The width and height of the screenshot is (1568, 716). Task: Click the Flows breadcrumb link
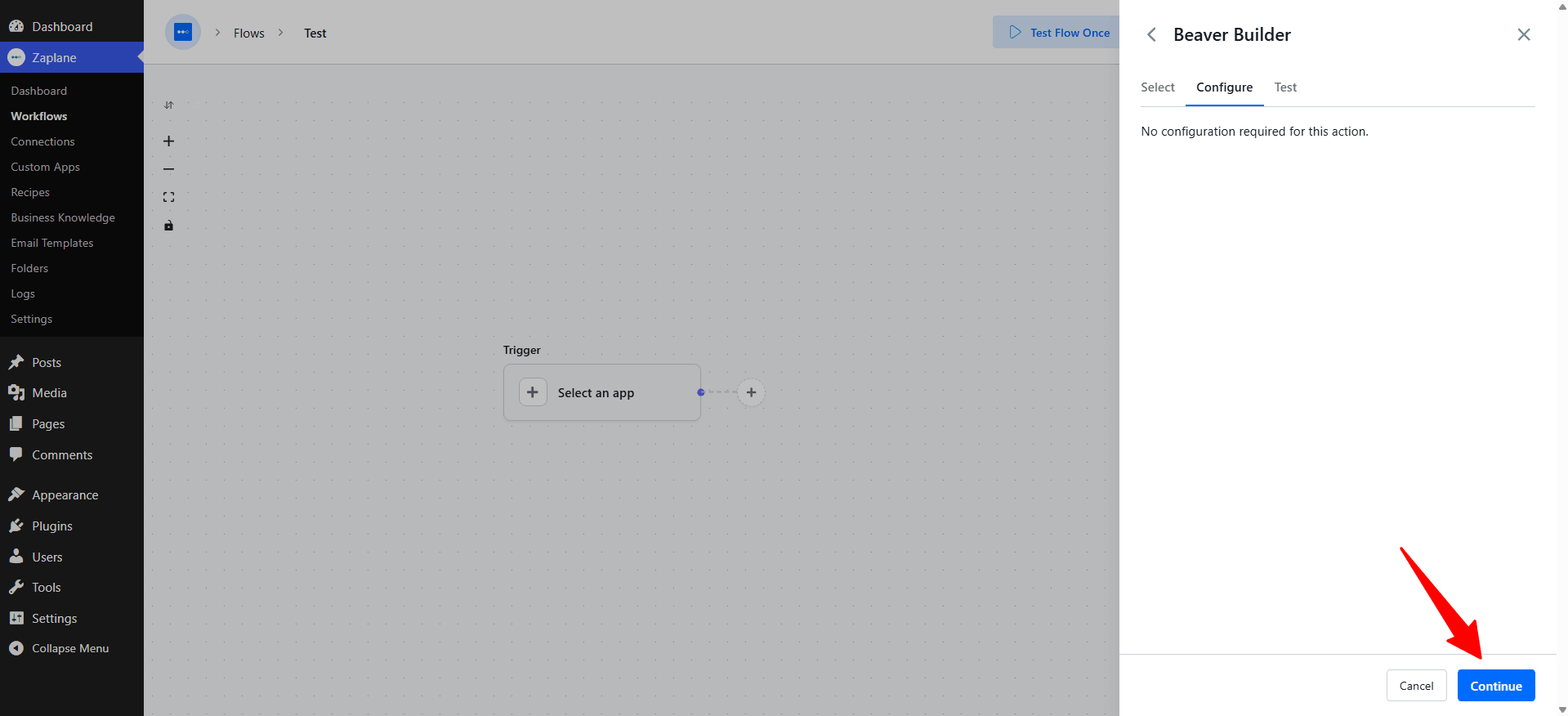(x=249, y=33)
